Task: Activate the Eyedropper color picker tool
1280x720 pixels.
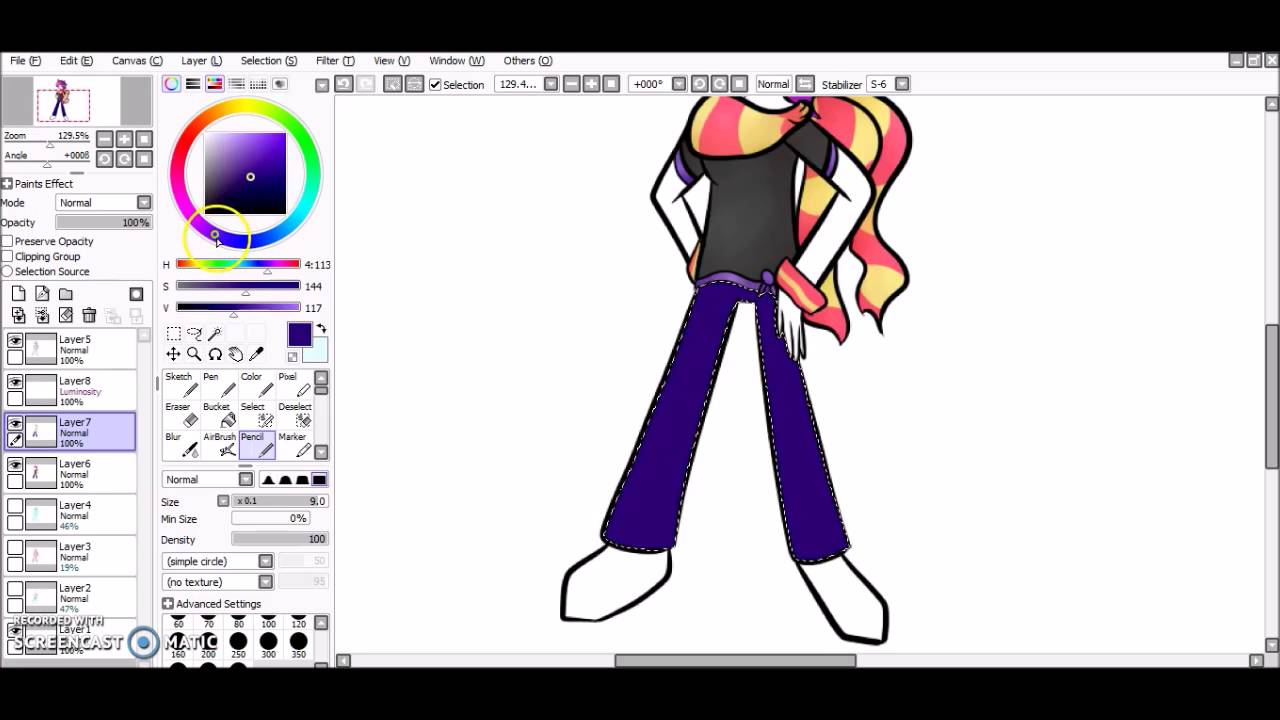Action: point(256,354)
